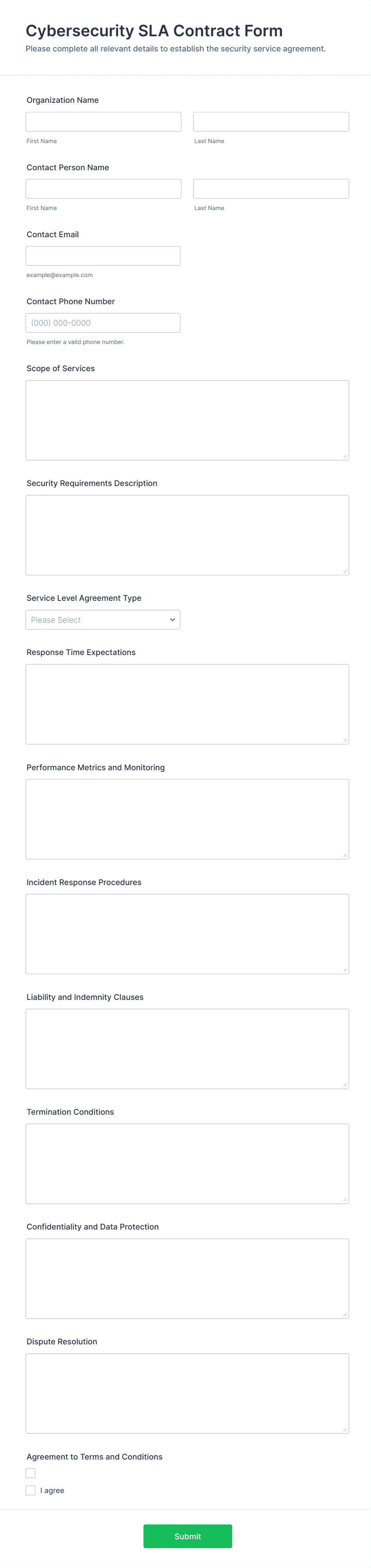This screenshot has width=371, height=1568.
Task: Click Confidentiality and Data Protection text area
Action: 187,1278
